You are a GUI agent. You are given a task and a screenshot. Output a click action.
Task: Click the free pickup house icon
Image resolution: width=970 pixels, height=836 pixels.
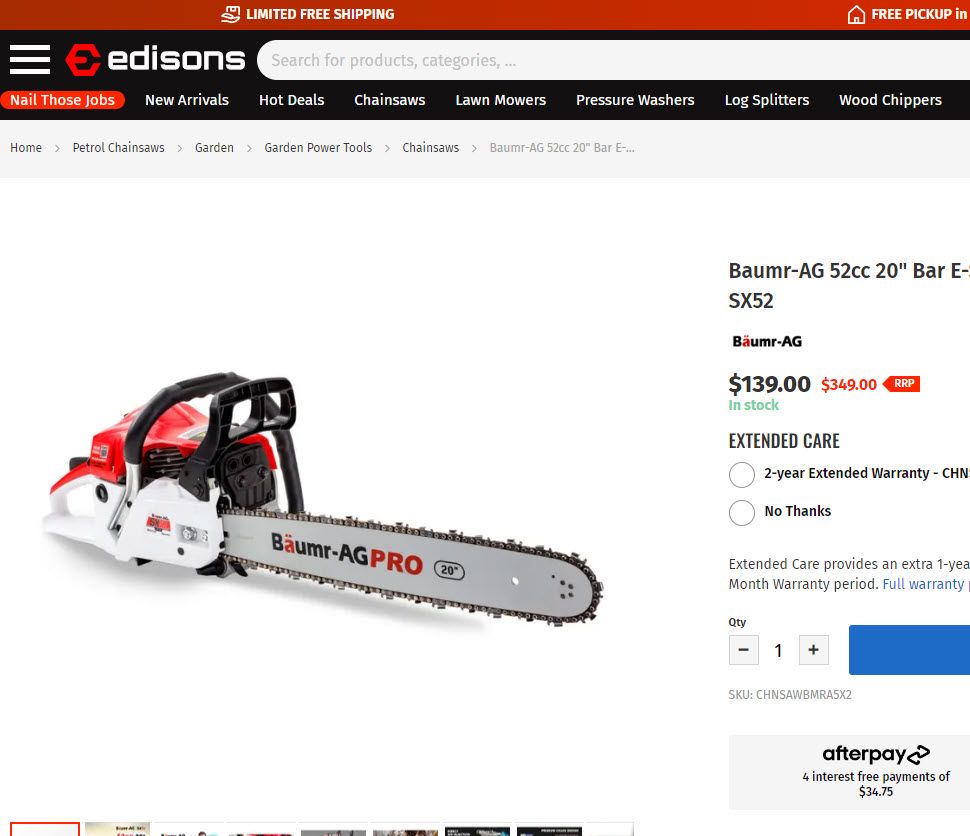pos(856,14)
